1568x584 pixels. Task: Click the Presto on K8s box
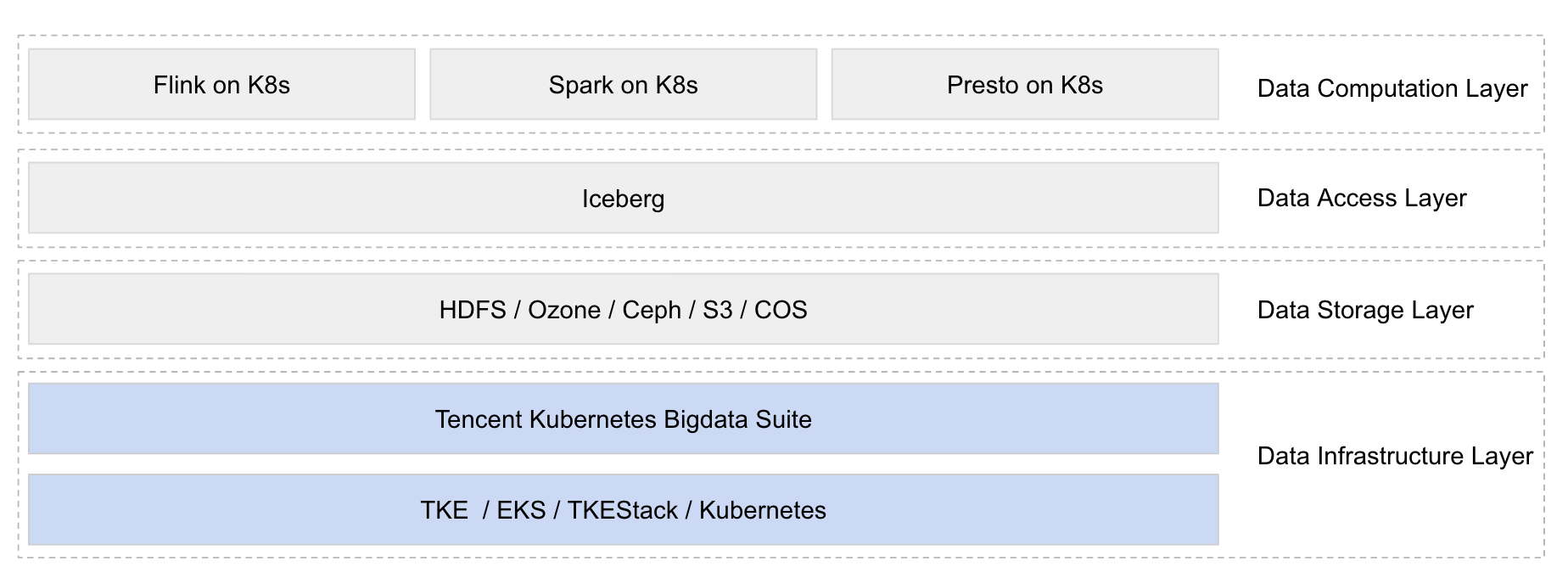pyautogui.click(x=1024, y=85)
